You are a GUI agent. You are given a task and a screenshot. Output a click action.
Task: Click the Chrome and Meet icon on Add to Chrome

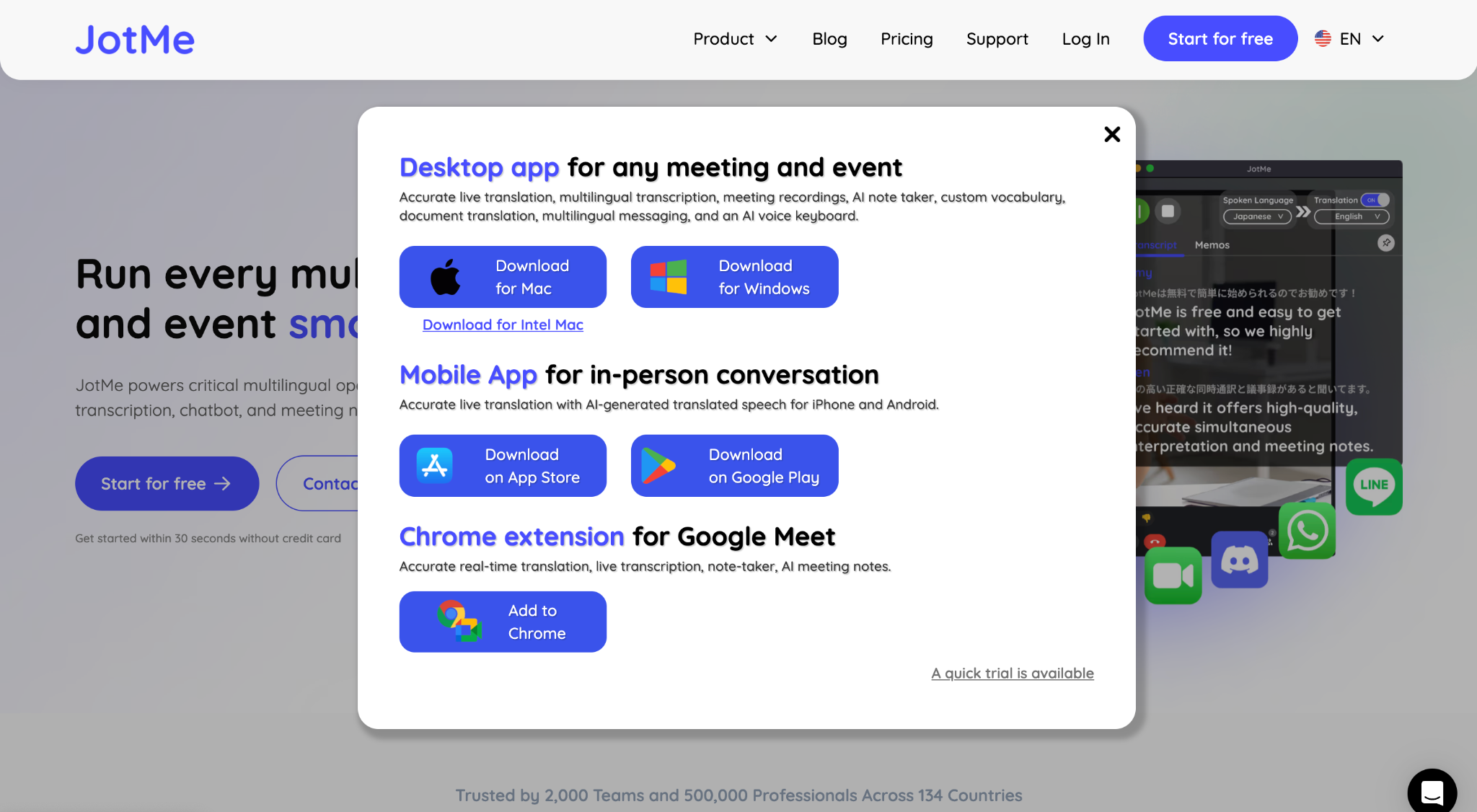(x=459, y=621)
